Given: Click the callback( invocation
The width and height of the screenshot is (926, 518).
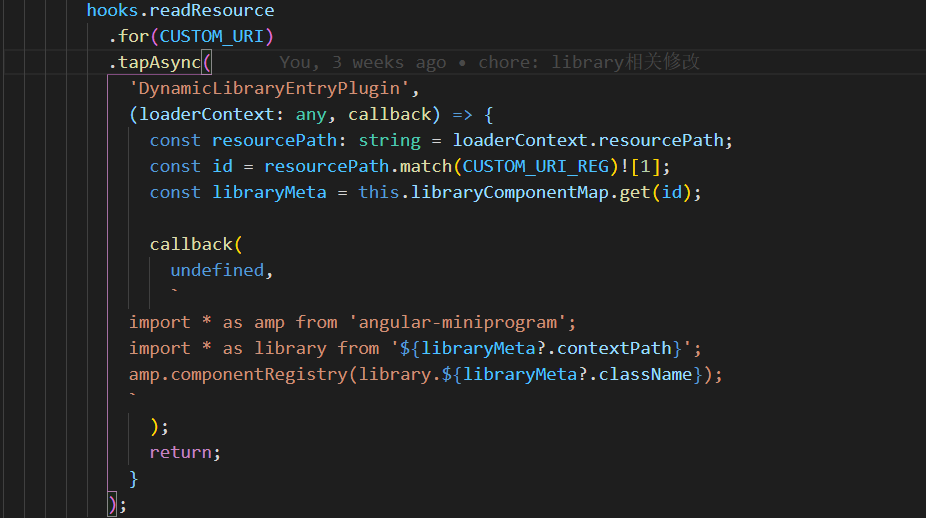Looking at the screenshot, I should click(x=196, y=245).
